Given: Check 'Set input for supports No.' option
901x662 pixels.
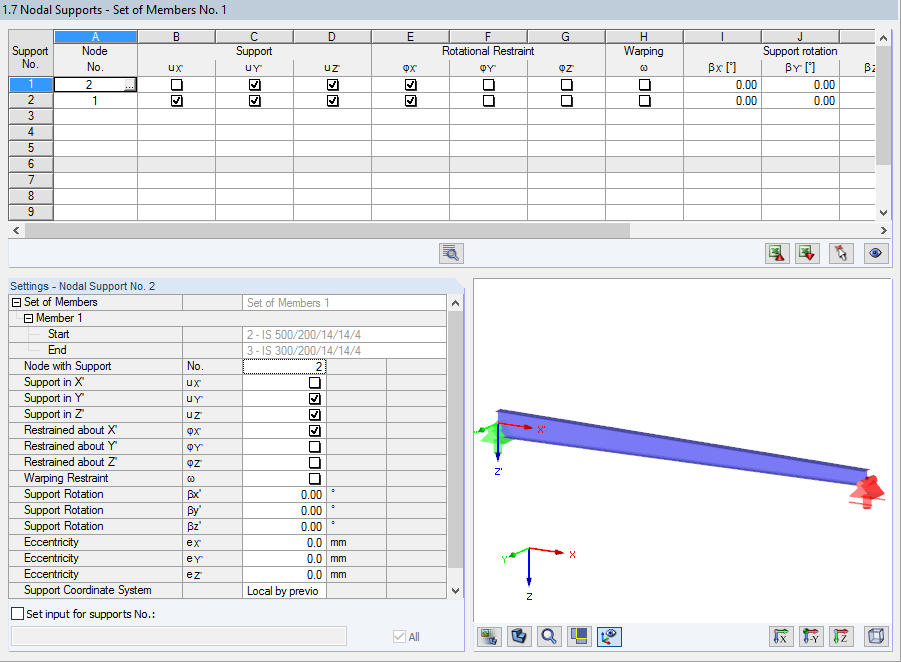Looking at the screenshot, I should pos(15,613).
